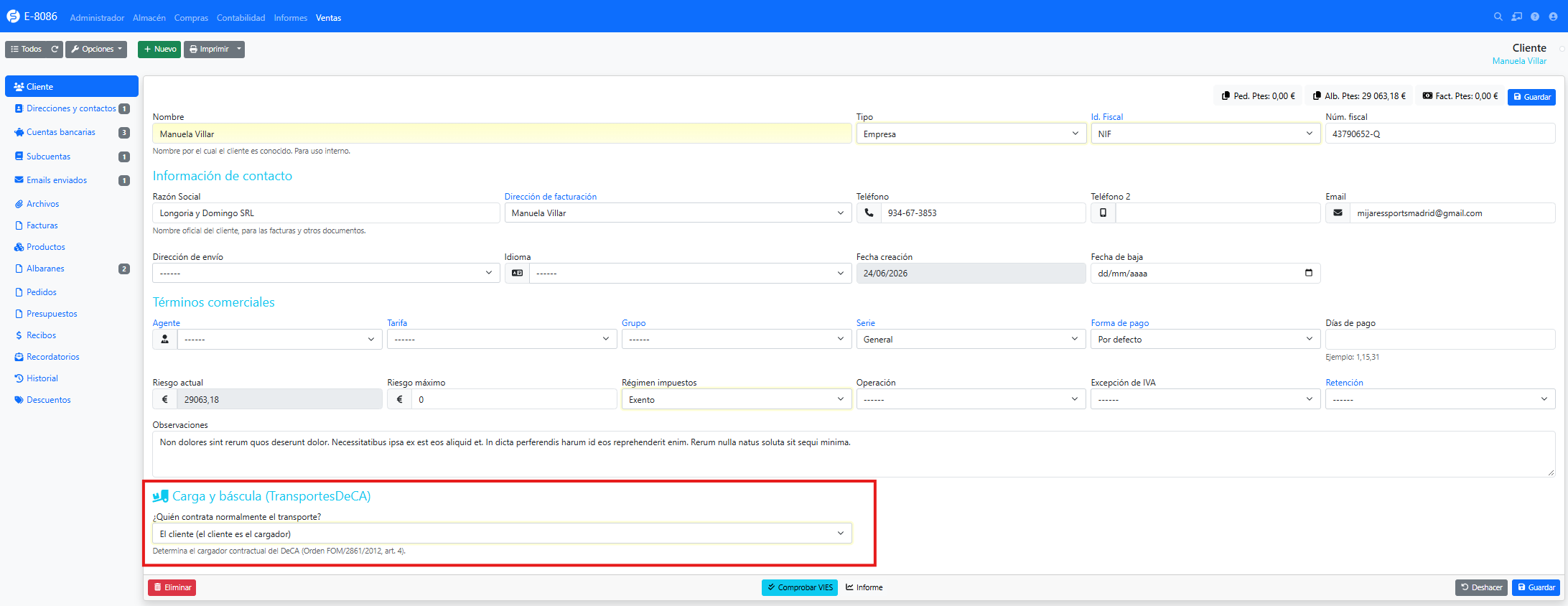Image resolution: width=1568 pixels, height=606 pixels.
Task: Click the Deshacer button
Action: pyautogui.click(x=1482, y=587)
